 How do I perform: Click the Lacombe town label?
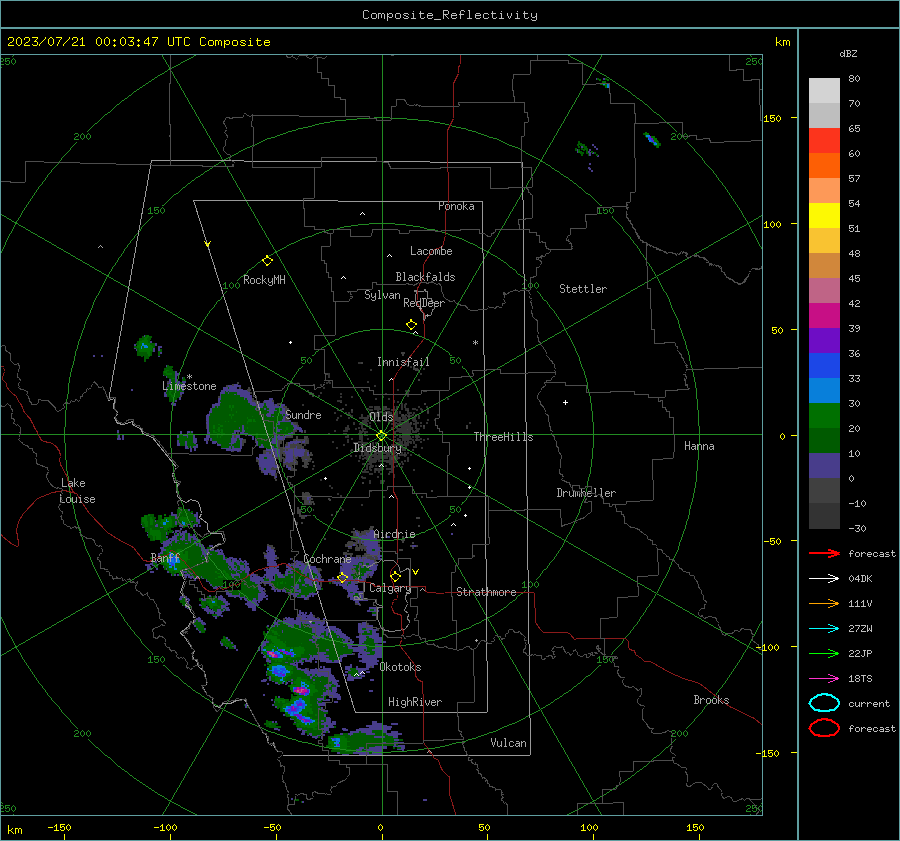[431, 251]
